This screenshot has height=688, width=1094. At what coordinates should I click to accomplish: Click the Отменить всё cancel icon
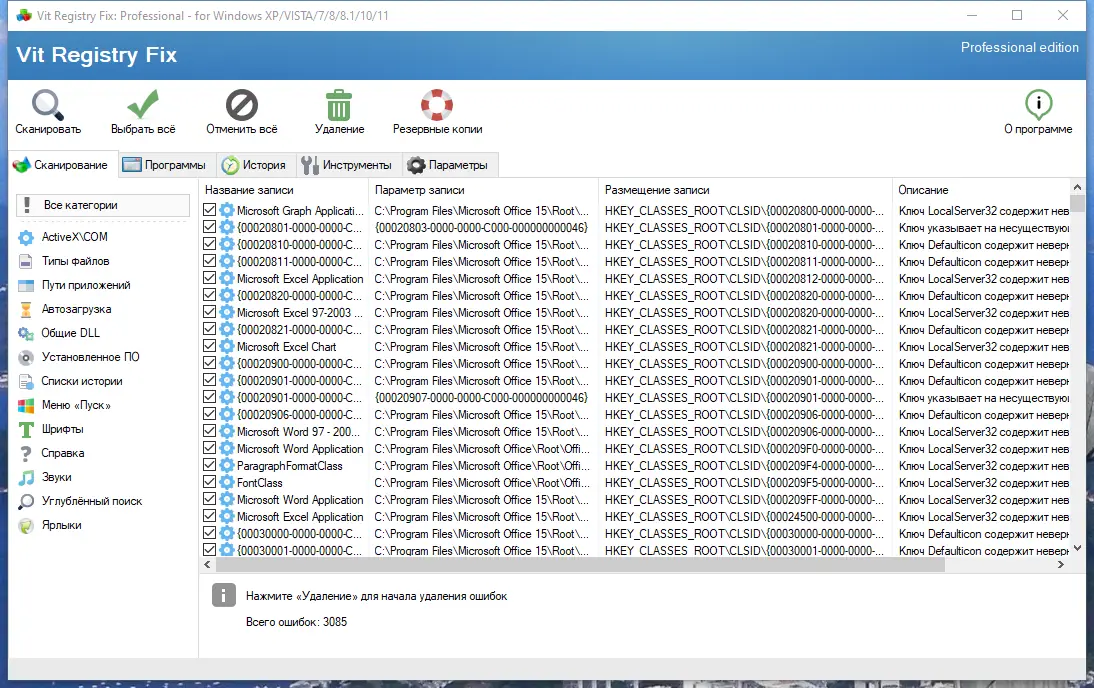pyautogui.click(x=242, y=105)
